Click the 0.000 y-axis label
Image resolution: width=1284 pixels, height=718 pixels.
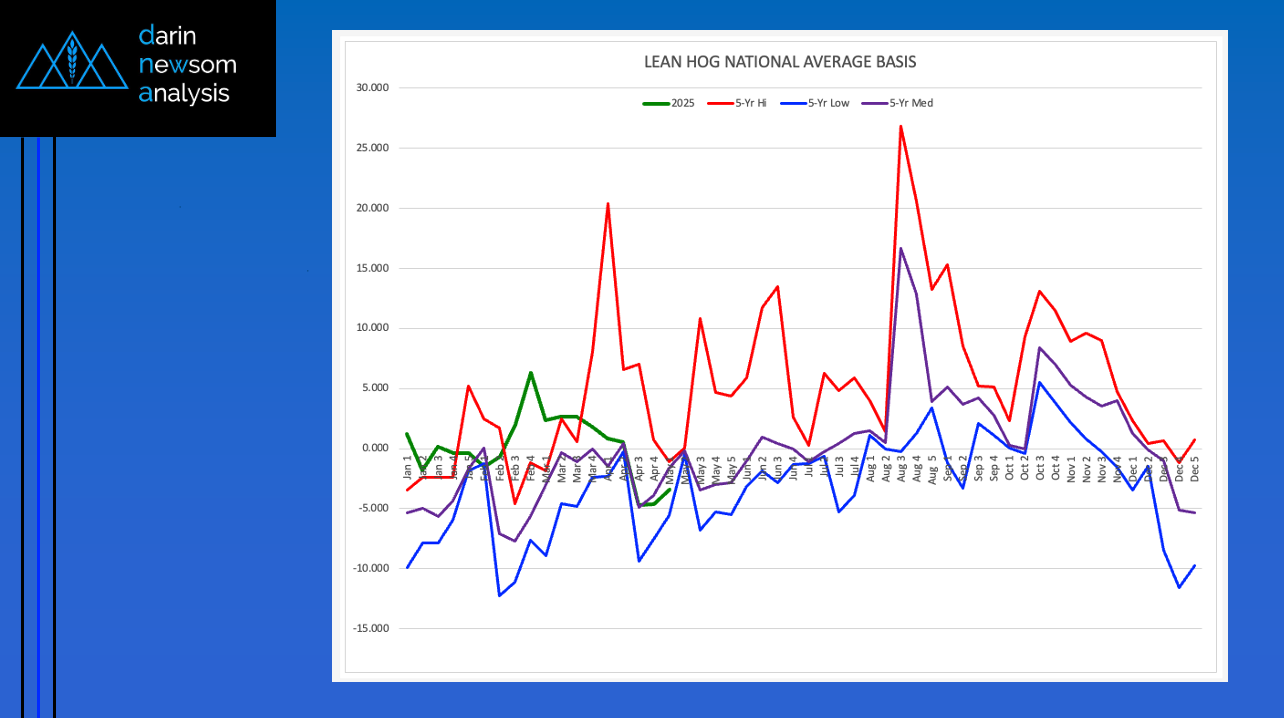tap(376, 448)
